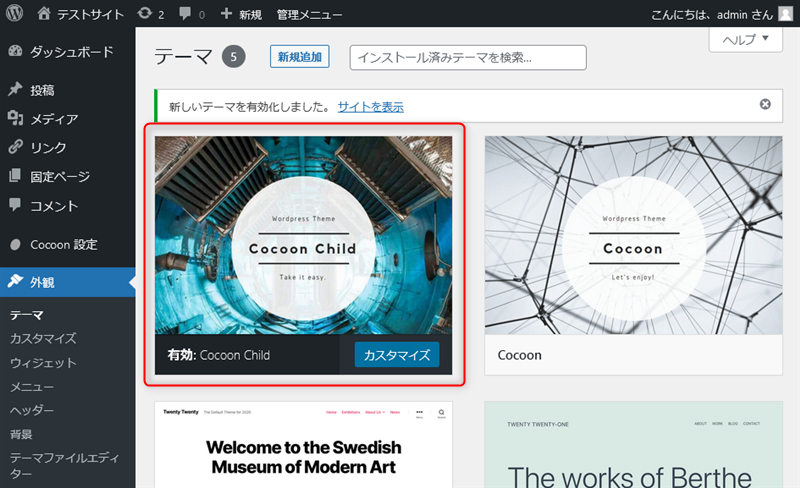
Task: Click the Cocoon theme name label
Action: pyautogui.click(x=519, y=355)
